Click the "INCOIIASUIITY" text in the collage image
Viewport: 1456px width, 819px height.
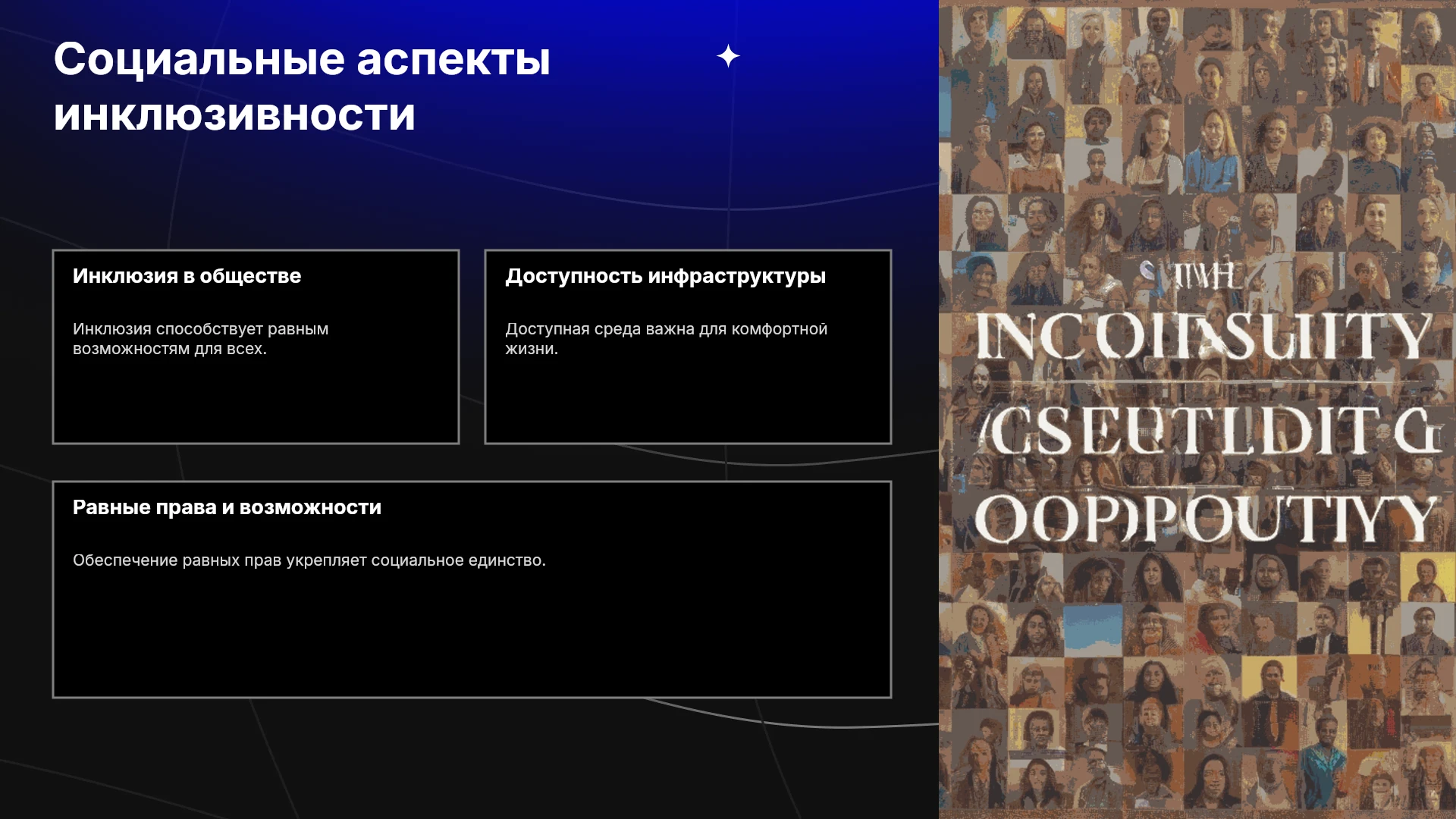[1203, 336]
